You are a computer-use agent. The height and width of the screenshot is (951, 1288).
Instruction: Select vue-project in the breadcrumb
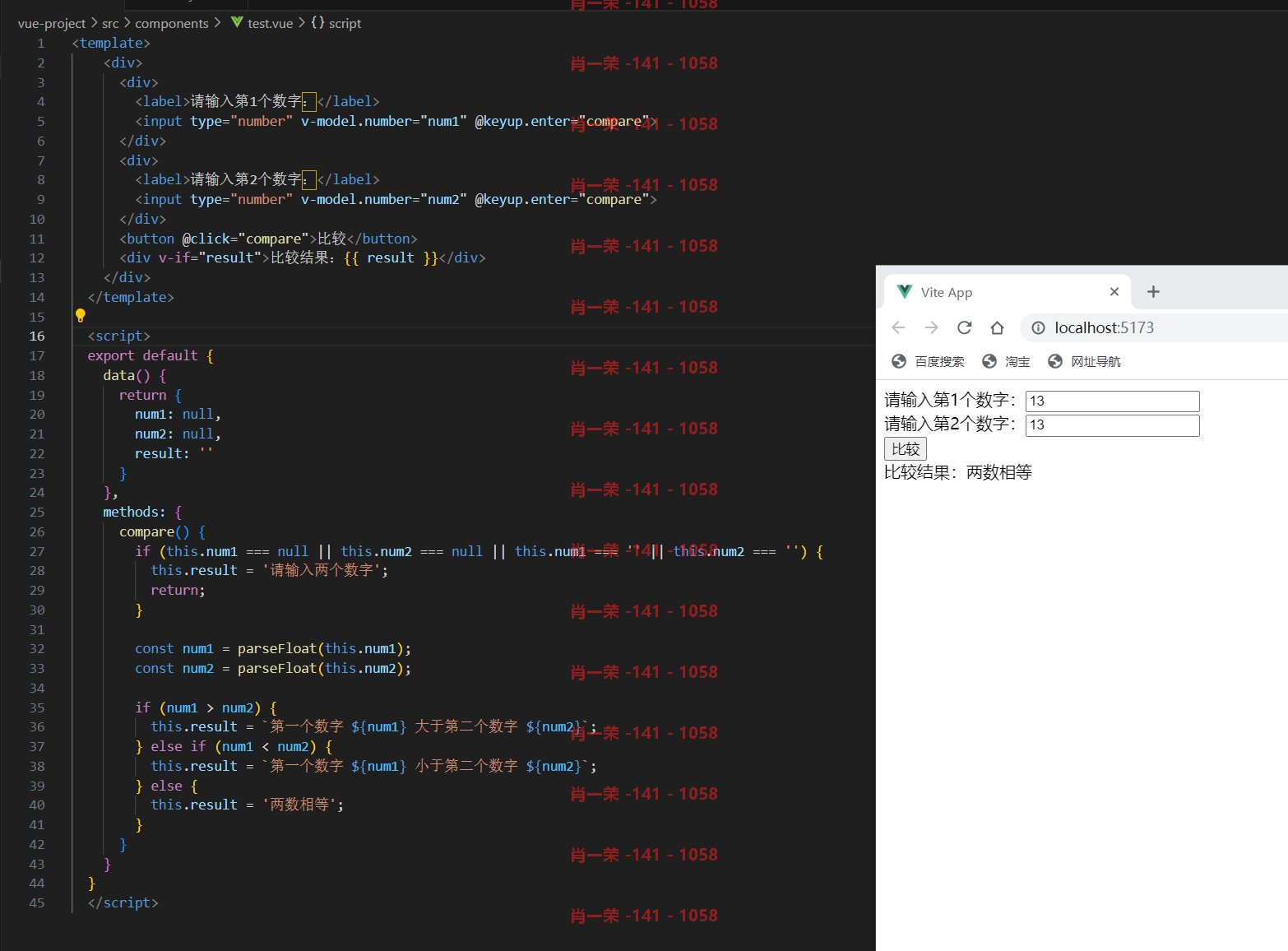[x=52, y=23]
